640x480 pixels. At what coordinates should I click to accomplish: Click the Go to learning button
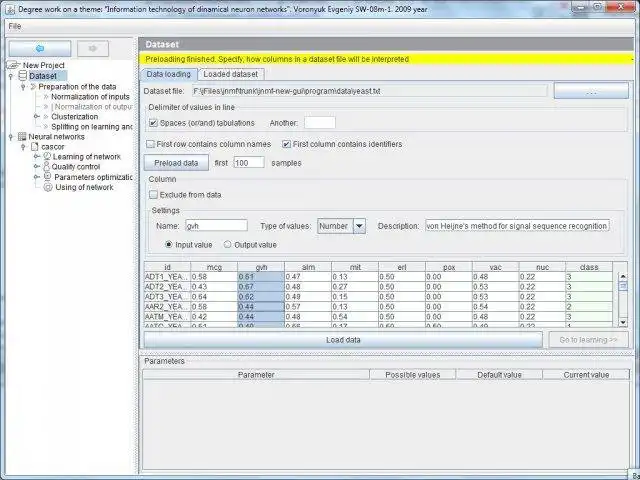pos(588,340)
